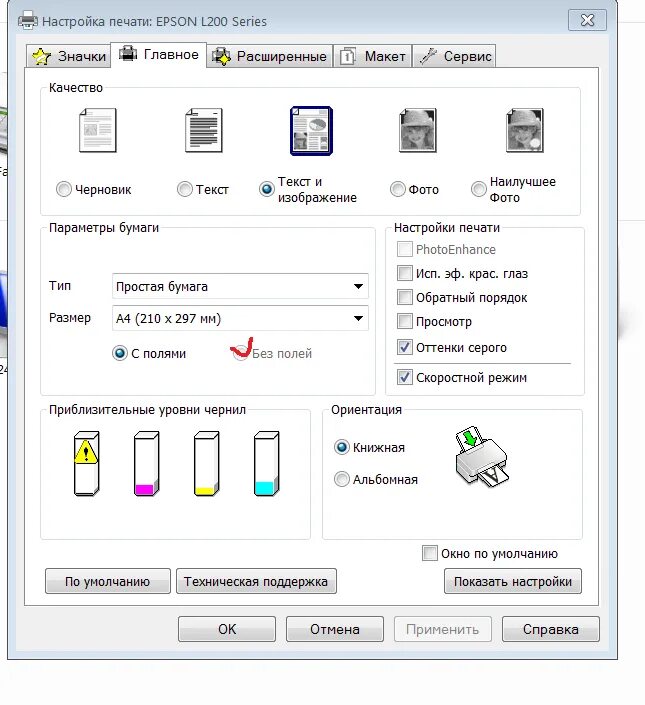Switch to the Главное tab
The width and height of the screenshot is (645, 705).
pos(159,54)
